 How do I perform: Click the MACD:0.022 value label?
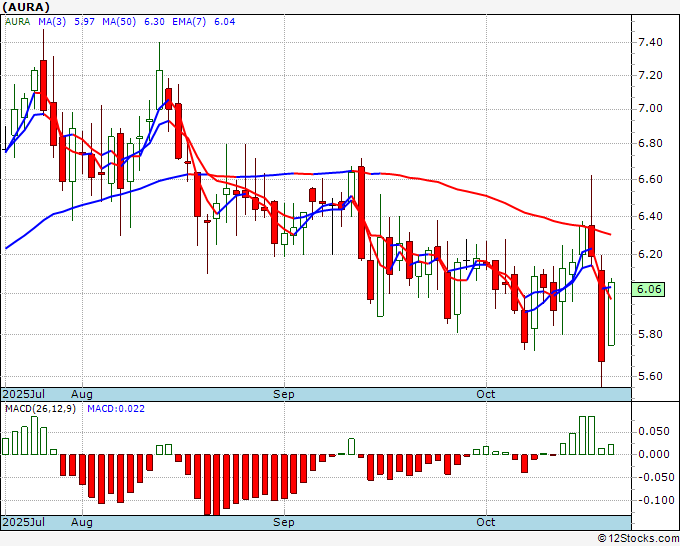point(116,409)
